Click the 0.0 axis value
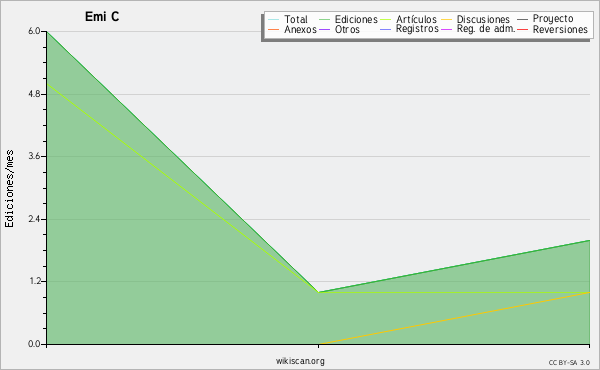600x370 pixels. (34, 344)
